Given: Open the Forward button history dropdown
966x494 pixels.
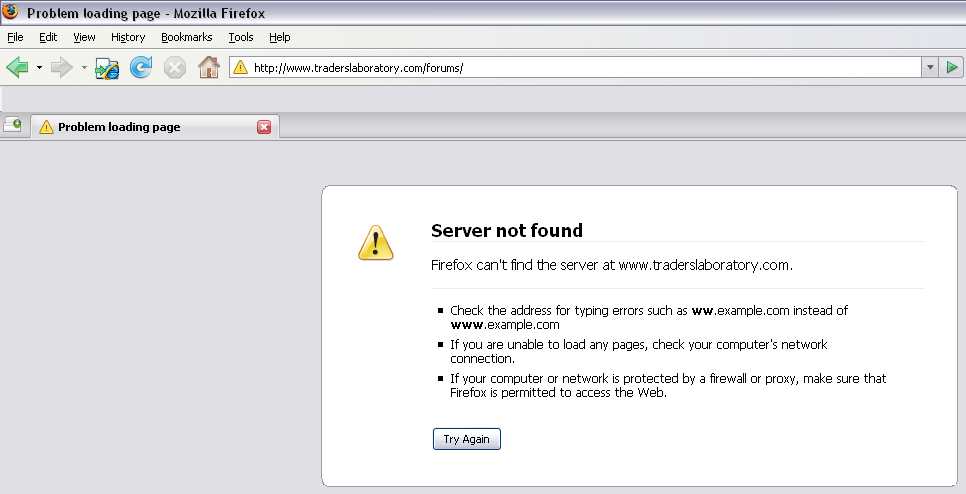Looking at the screenshot, I should tap(84, 67).
